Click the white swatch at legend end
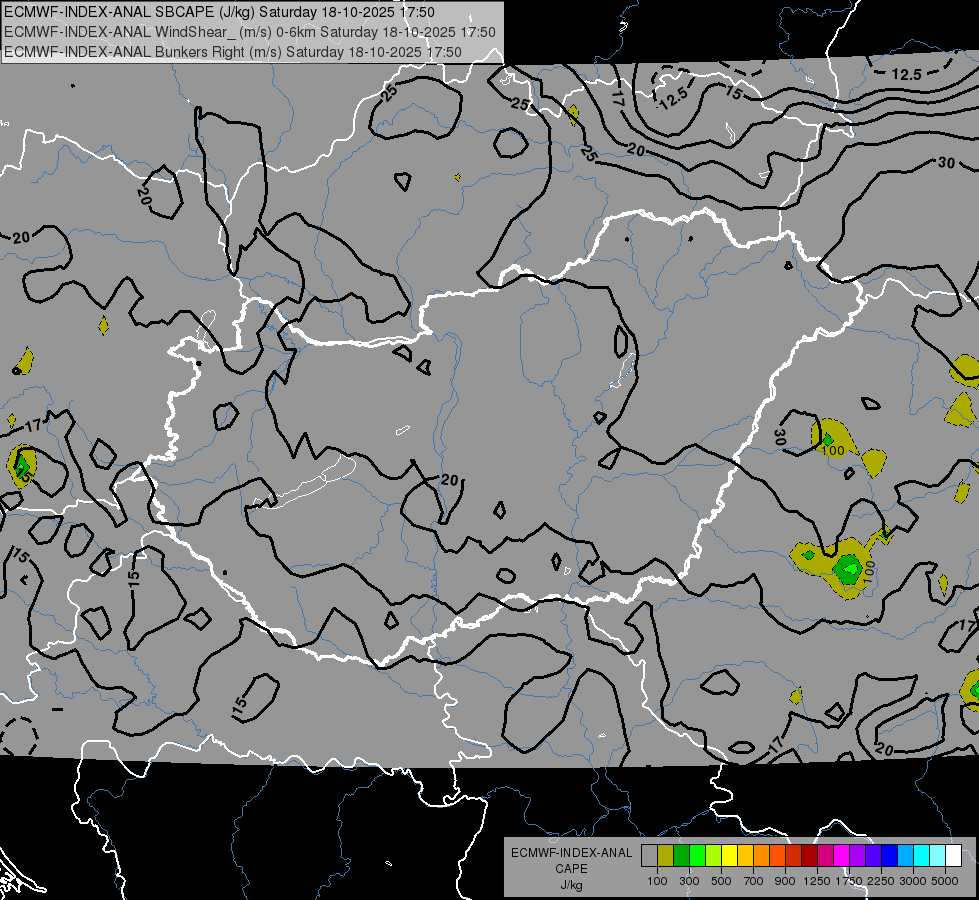The width and height of the screenshot is (979, 900). click(953, 856)
